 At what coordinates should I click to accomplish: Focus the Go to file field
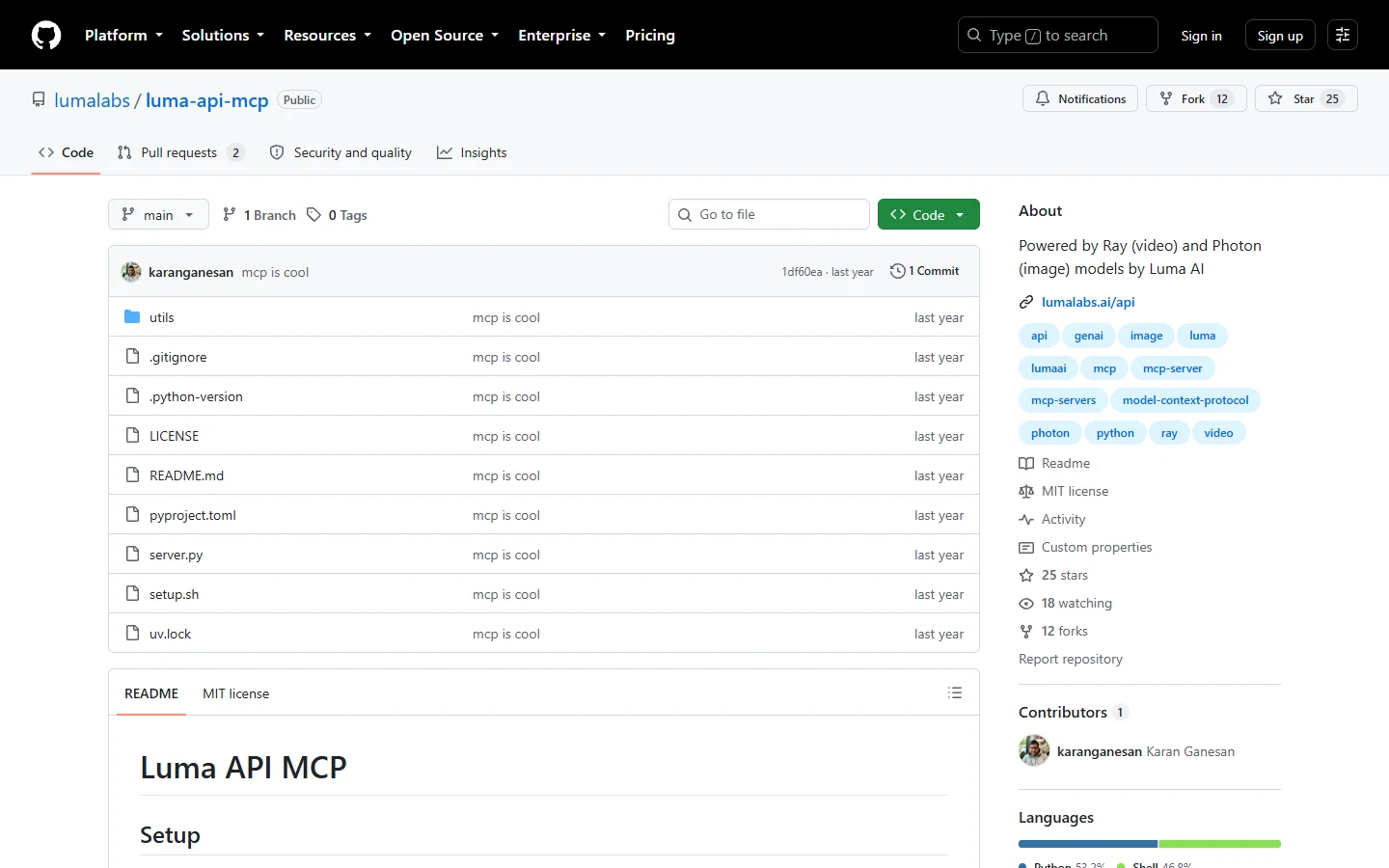769,214
